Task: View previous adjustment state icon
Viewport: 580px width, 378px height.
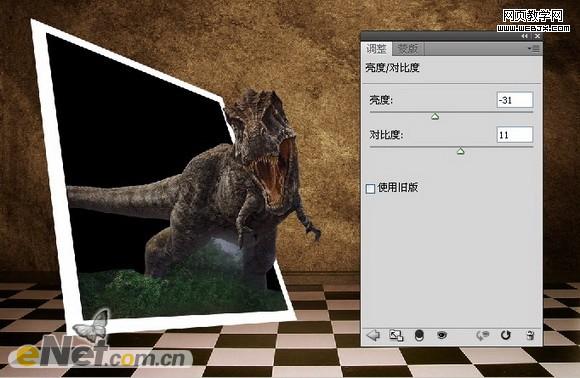Action: pos(482,335)
